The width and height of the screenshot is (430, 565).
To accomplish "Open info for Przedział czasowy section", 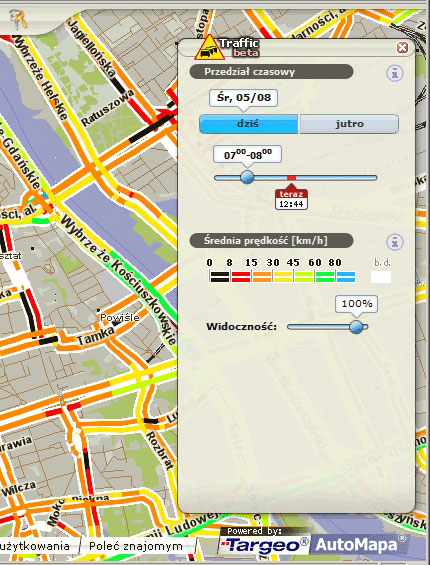I will 395,73.
